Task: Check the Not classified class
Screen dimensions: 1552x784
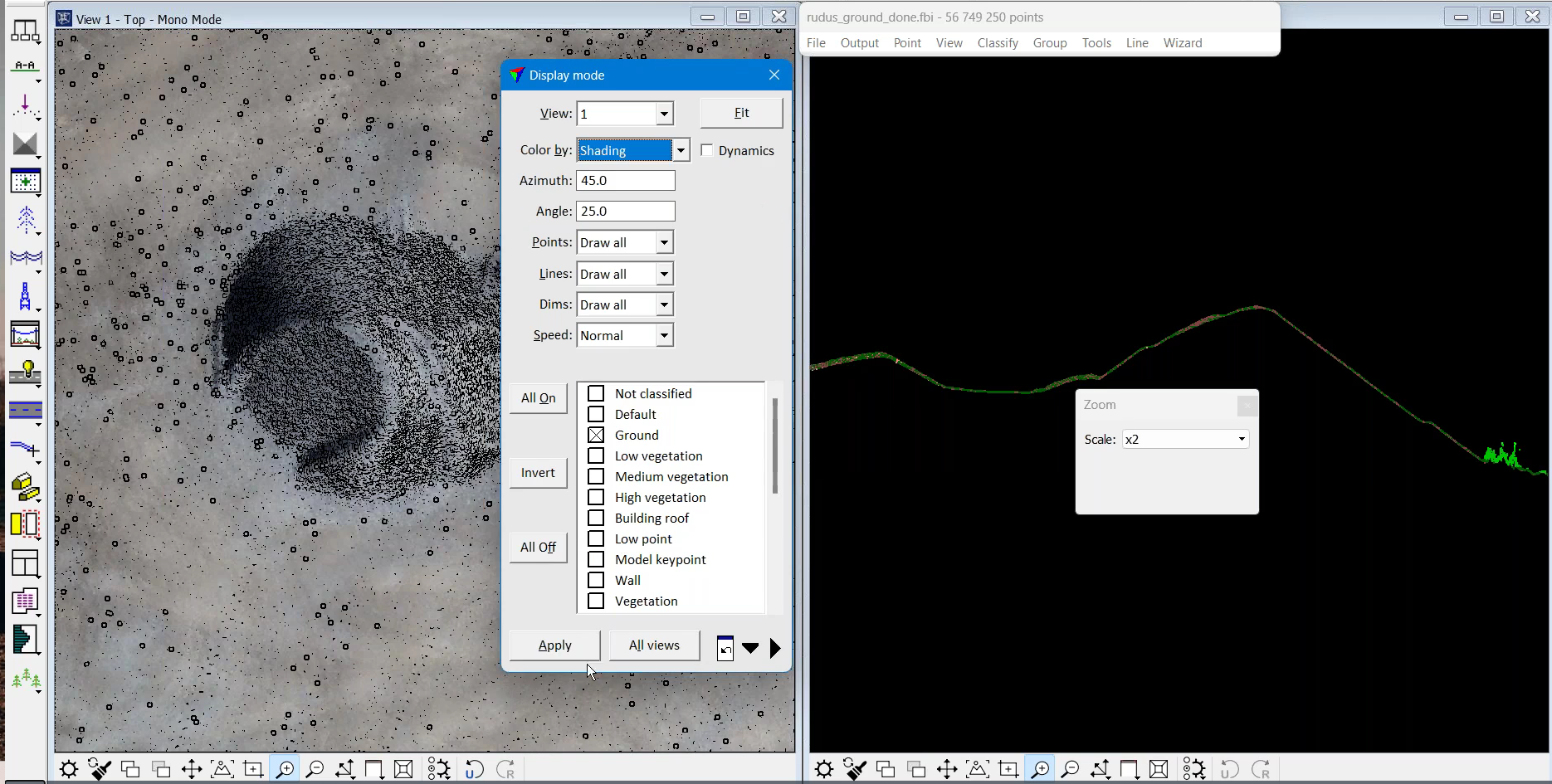Action: coord(596,393)
